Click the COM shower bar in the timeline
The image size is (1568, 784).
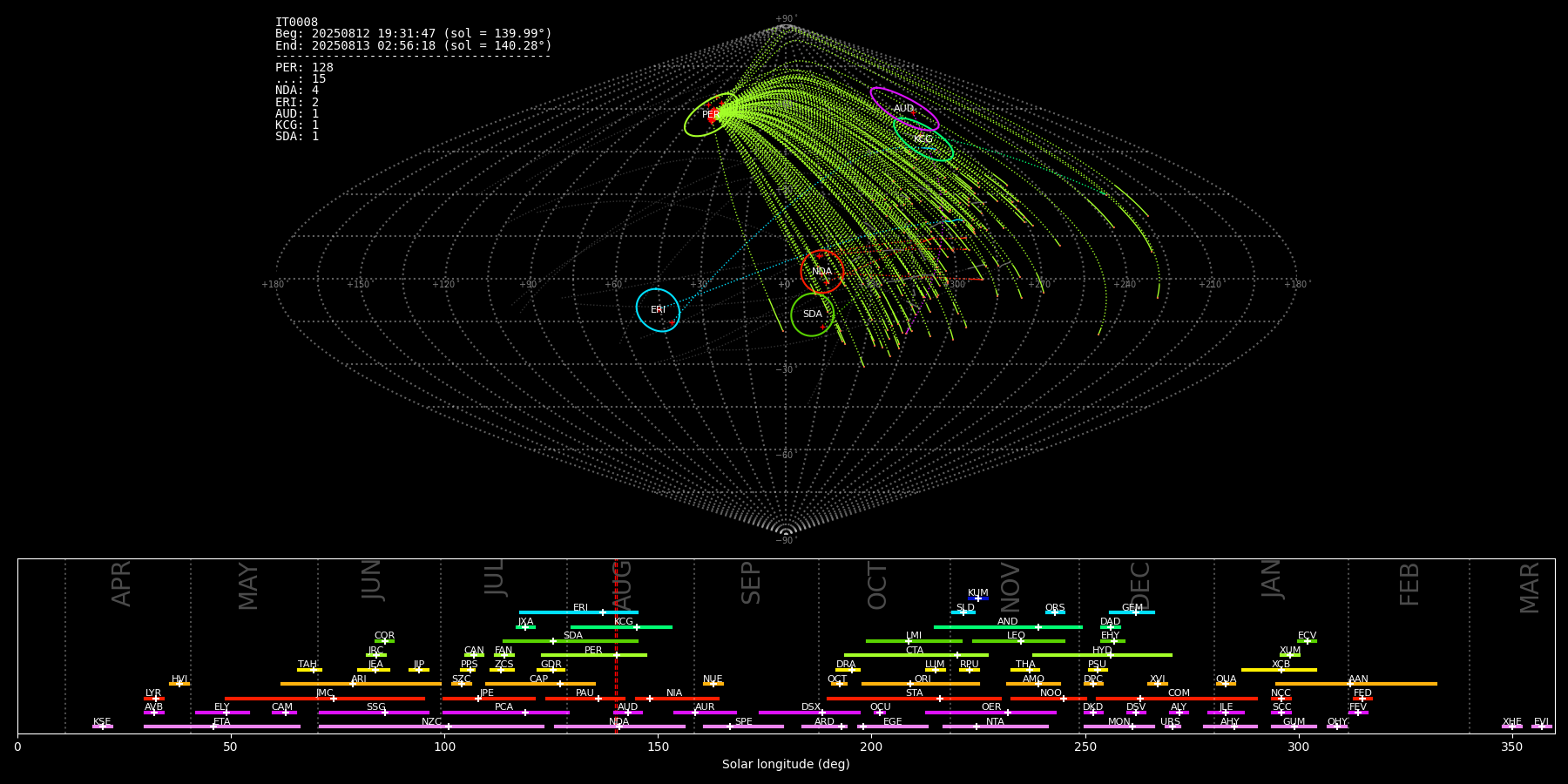pyautogui.click(x=1178, y=698)
